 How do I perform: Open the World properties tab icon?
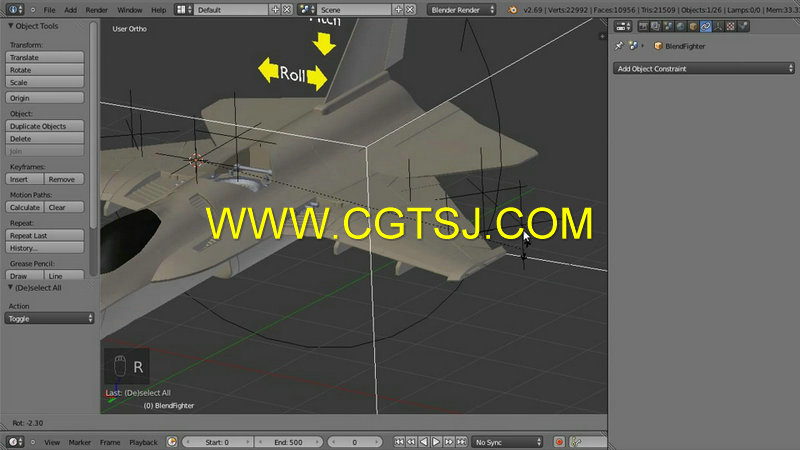[681, 26]
